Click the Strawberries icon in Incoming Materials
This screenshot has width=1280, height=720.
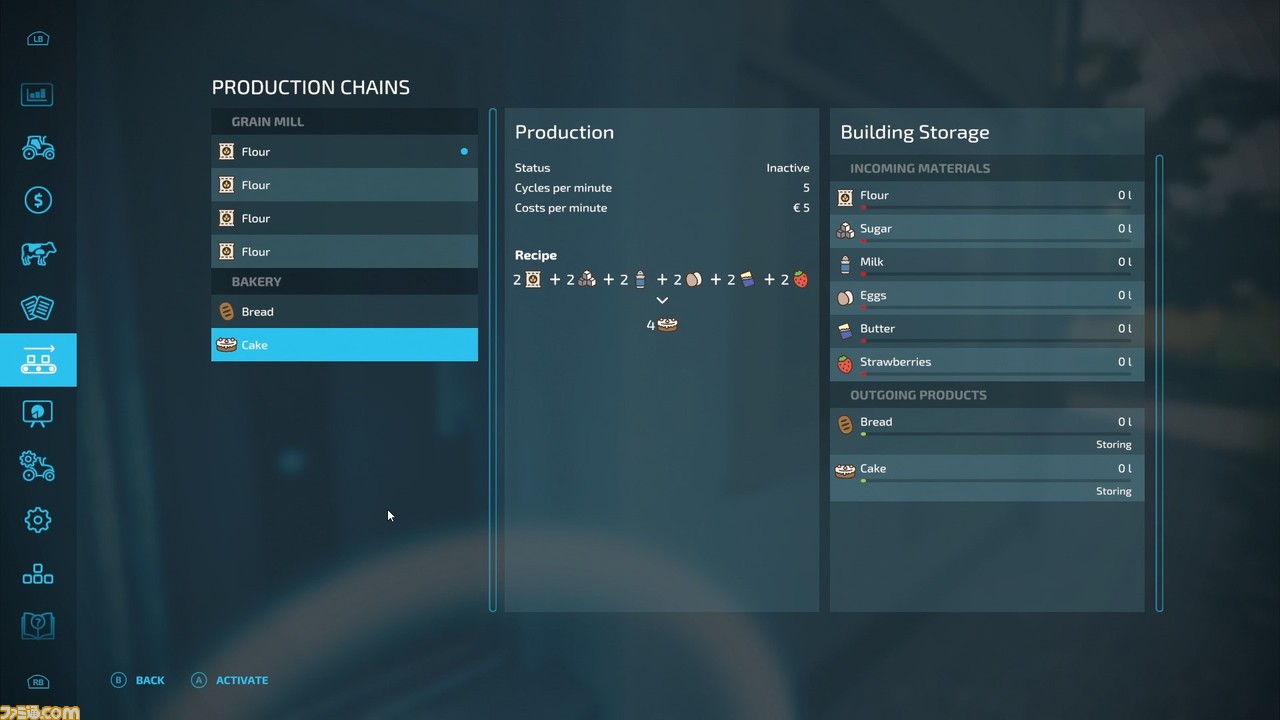tap(845, 363)
